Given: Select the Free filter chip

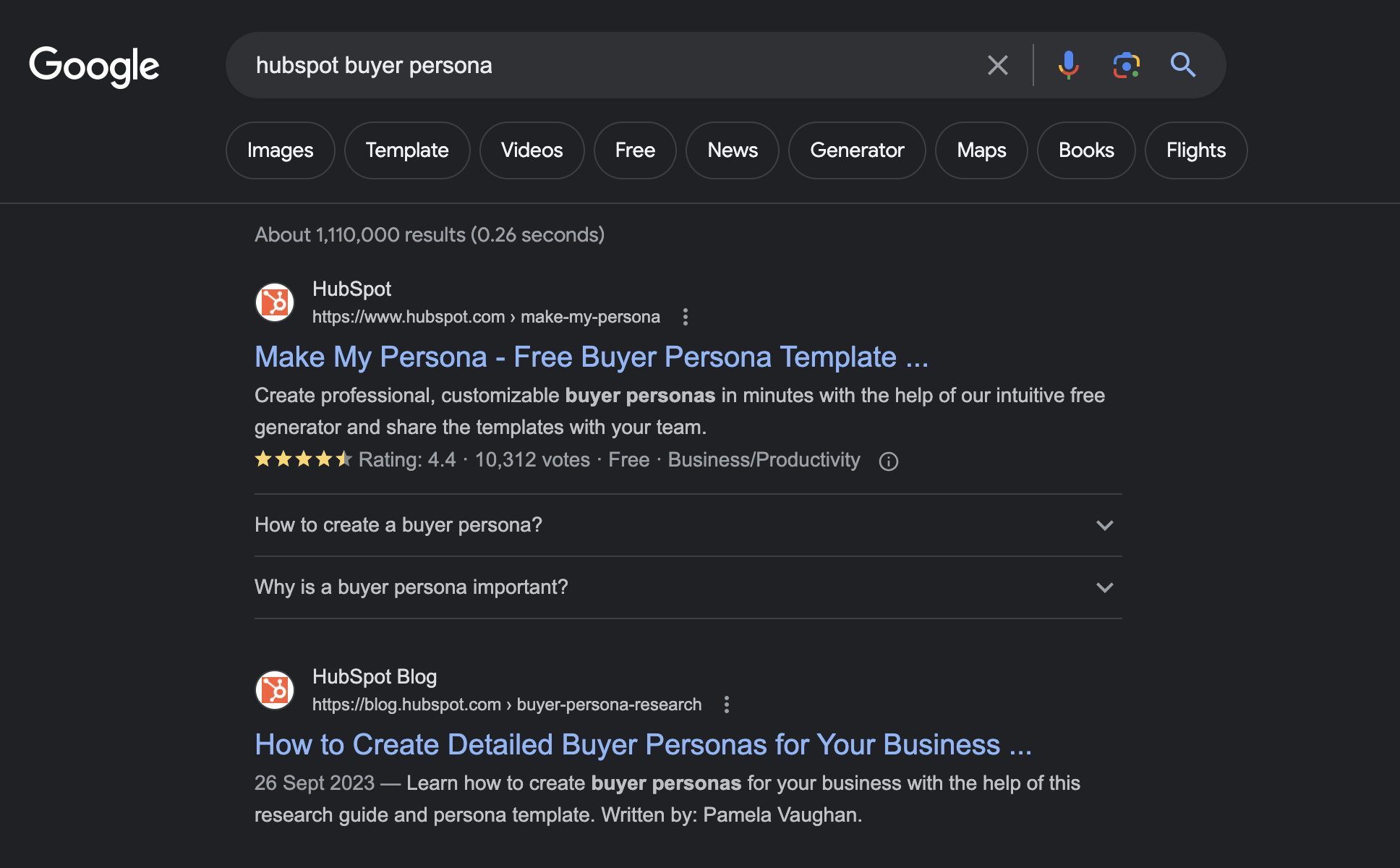Looking at the screenshot, I should [635, 150].
